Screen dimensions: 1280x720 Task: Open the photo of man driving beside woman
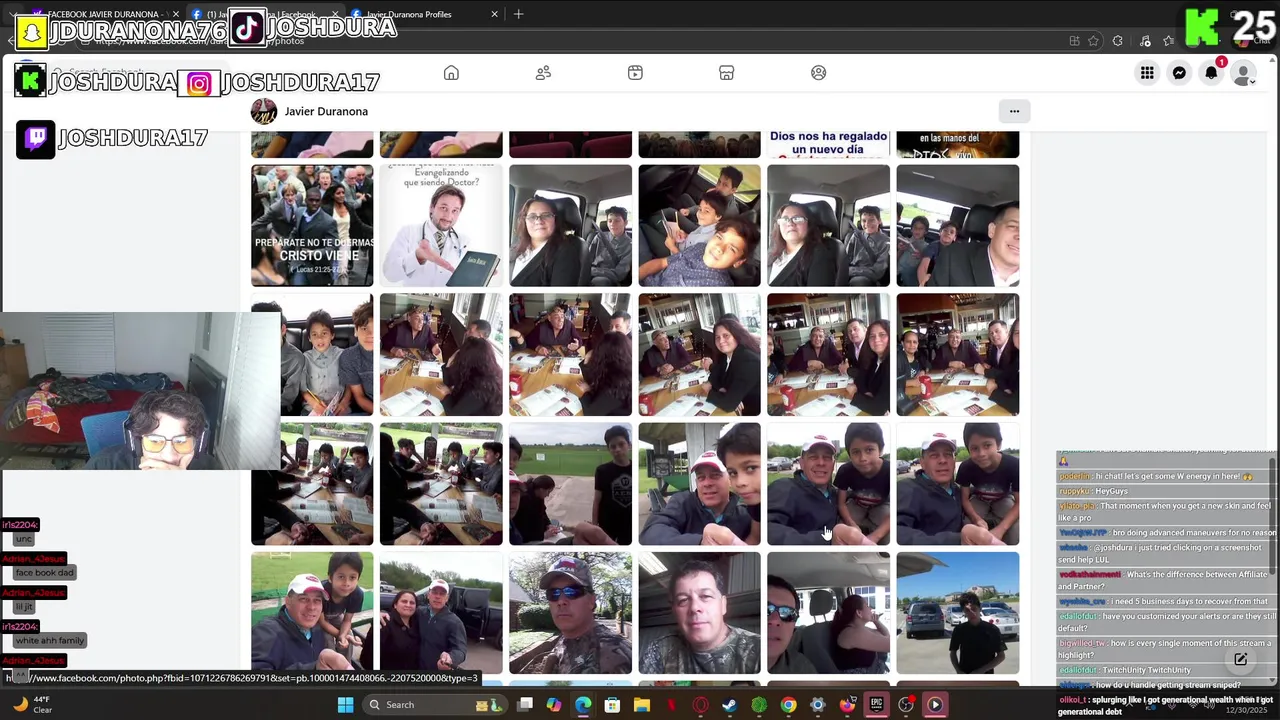828,613
